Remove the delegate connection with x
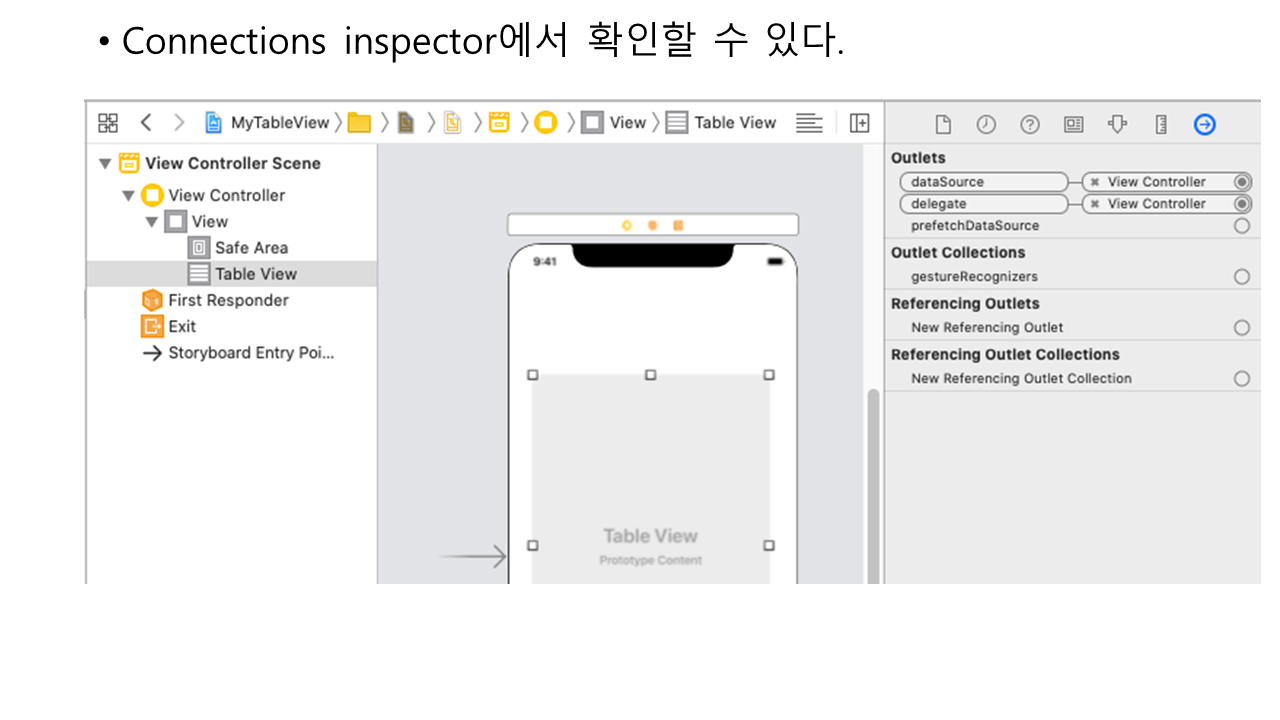Image resolution: width=1280 pixels, height=720 pixels. [x=1095, y=204]
